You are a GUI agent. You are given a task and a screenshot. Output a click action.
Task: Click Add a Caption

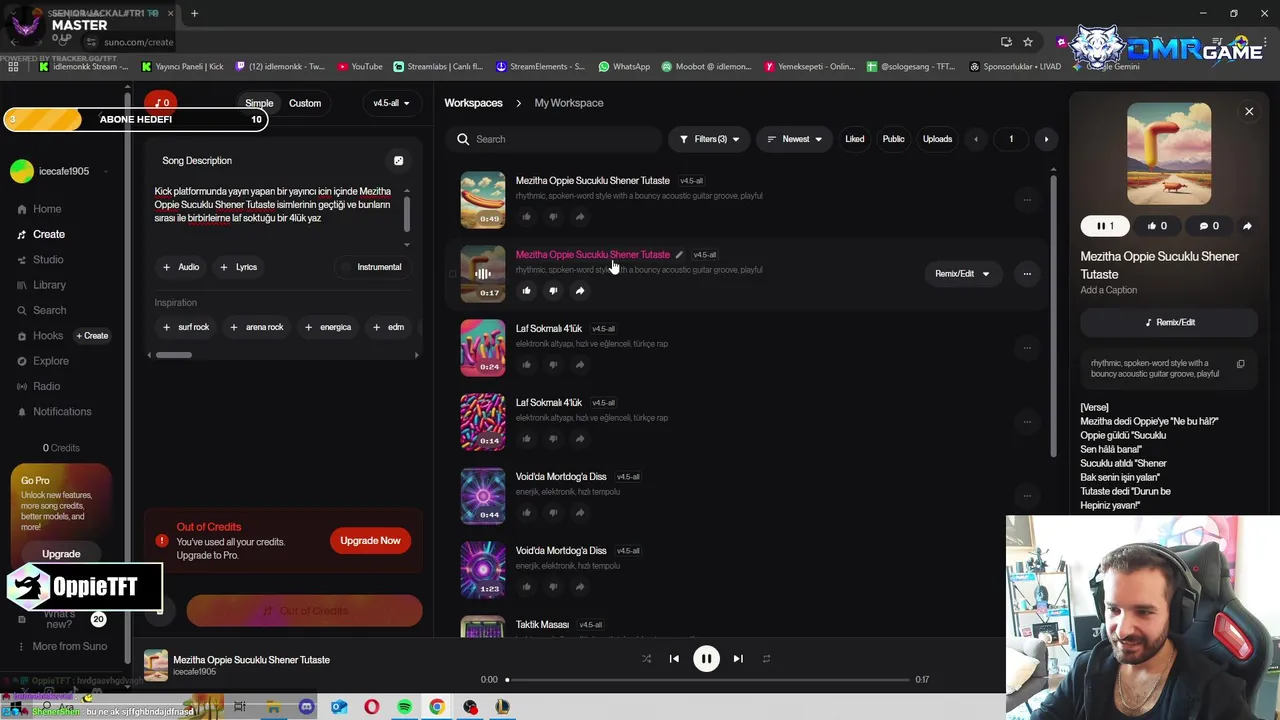1108,290
